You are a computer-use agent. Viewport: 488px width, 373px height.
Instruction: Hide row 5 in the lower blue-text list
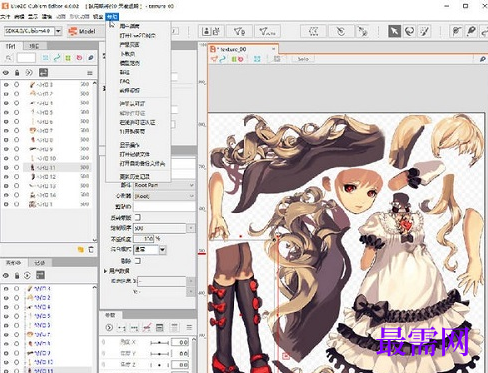pos(6,316)
